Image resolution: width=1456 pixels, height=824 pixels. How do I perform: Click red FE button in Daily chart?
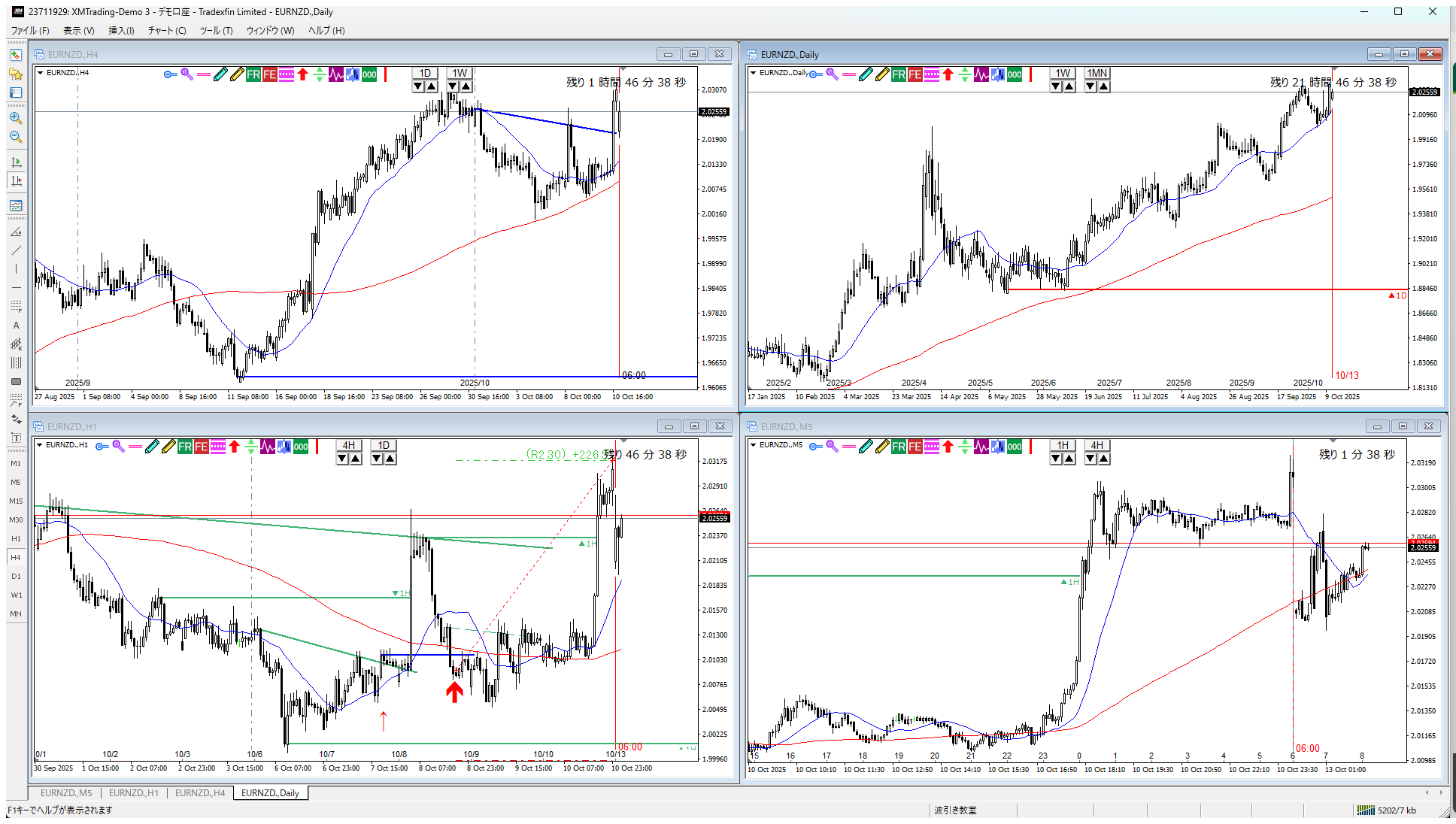915,74
